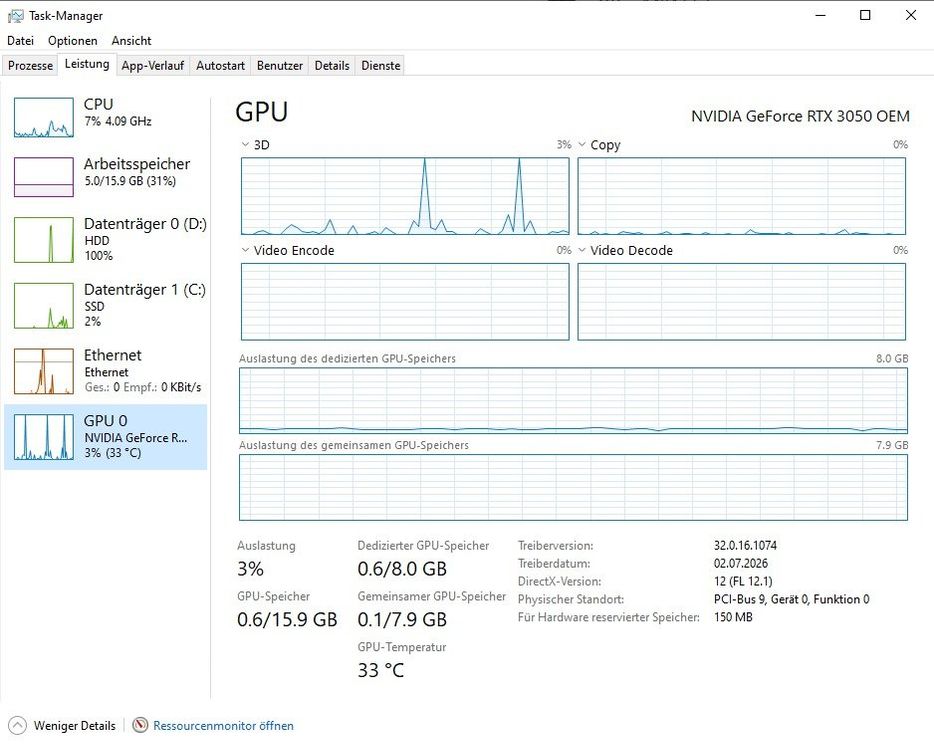This screenshot has width=934, height=750.
Task: Select Datenträger 0 (D:) HDD graph
Action: [44, 239]
